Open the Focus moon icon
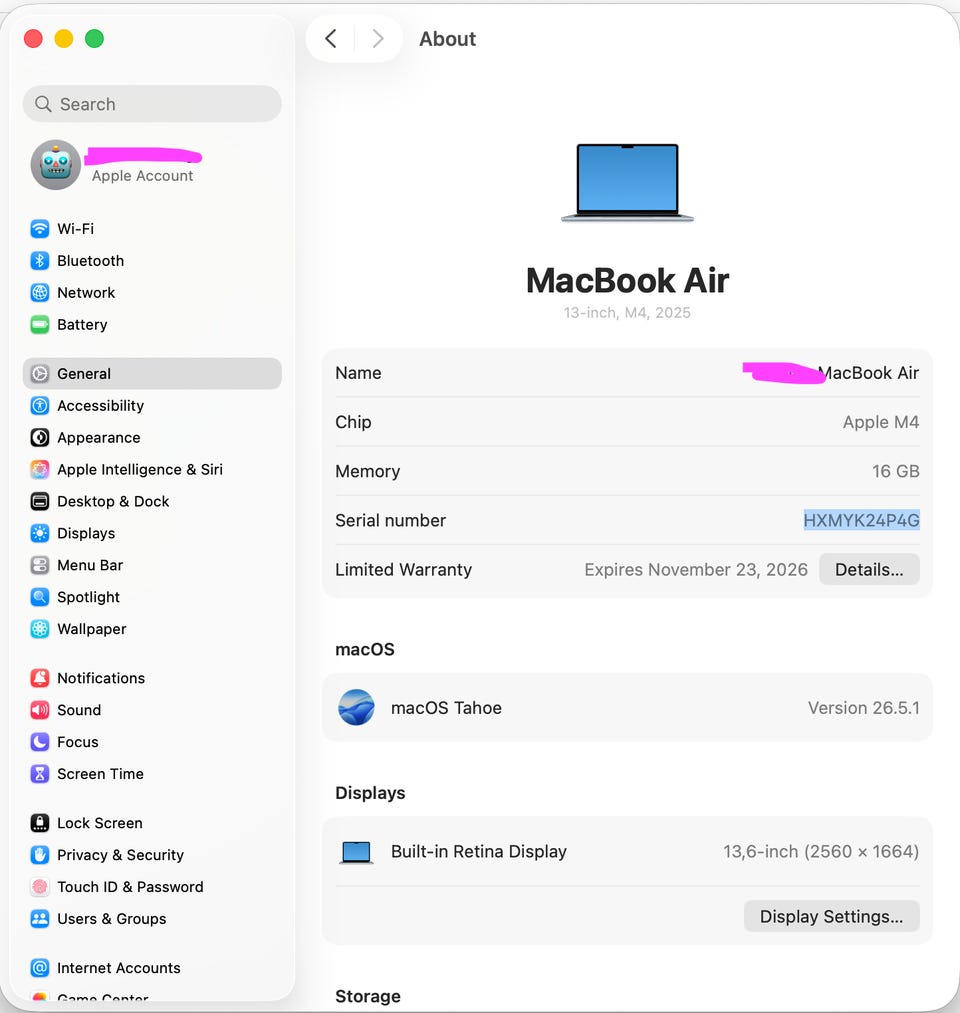Screen dimensions: 960x1013 tap(39, 742)
